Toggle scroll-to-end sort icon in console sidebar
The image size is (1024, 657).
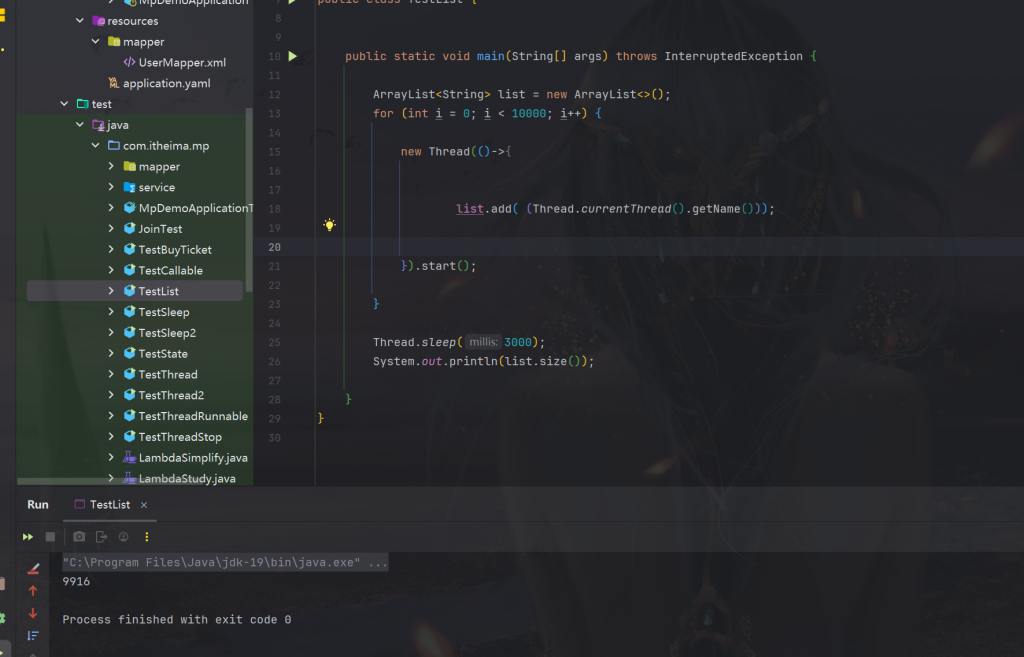point(33,635)
